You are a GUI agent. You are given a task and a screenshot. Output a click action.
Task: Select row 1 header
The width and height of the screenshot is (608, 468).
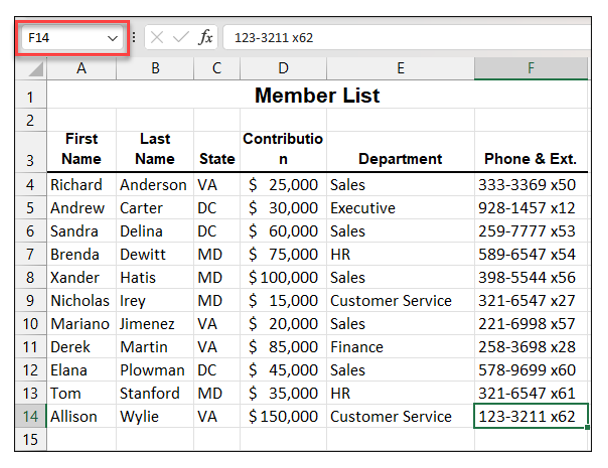(x=31, y=95)
